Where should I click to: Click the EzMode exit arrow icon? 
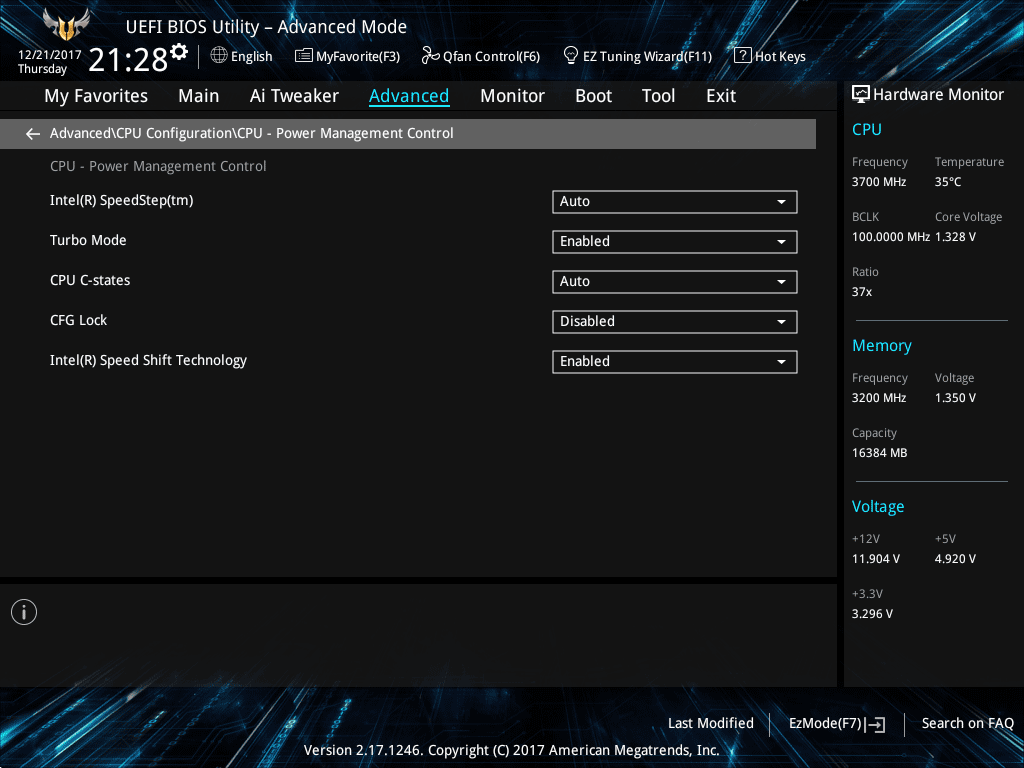click(x=876, y=724)
